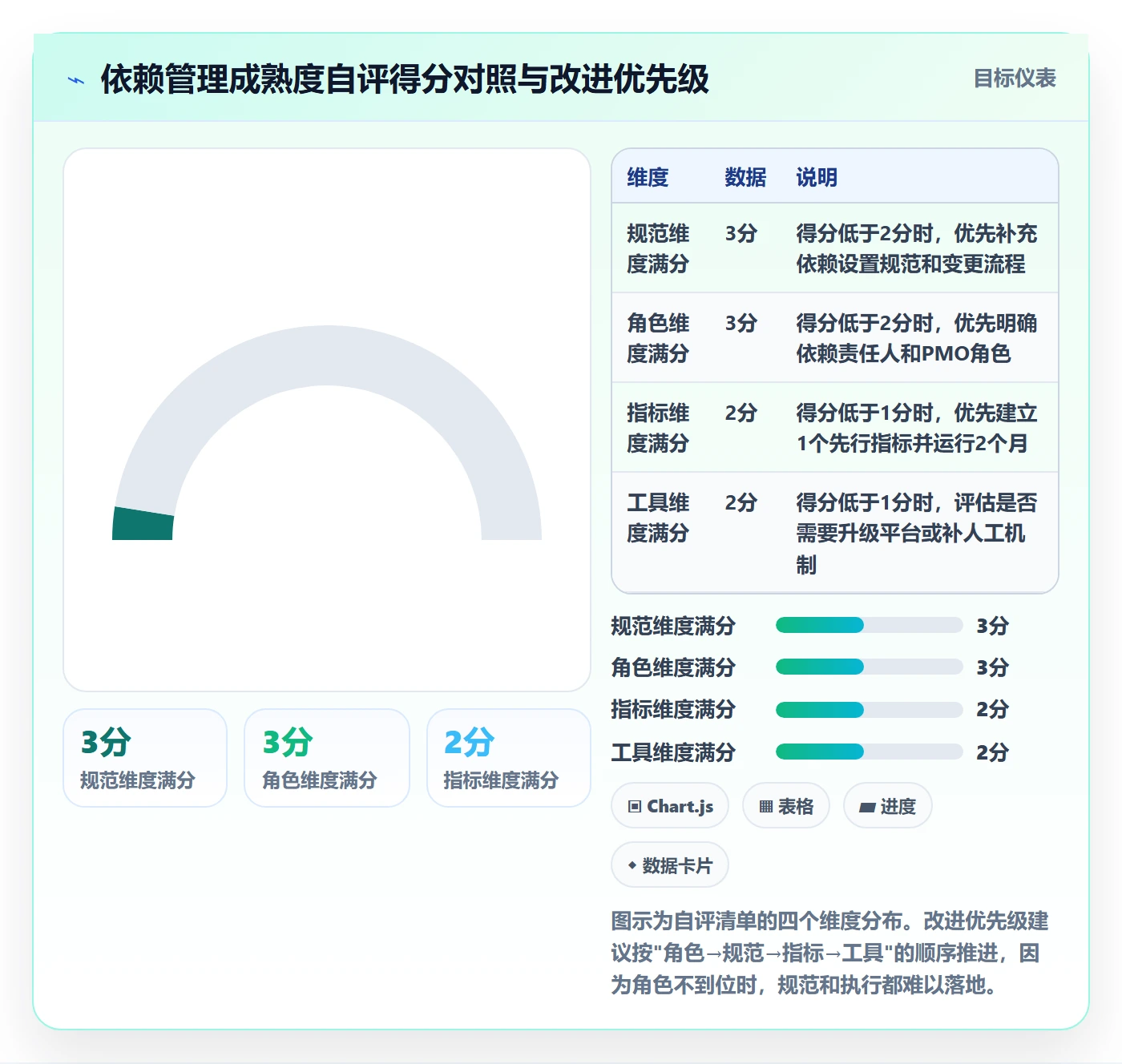
Task: Click the 目标仪表 label in the header
Action: (x=1015, y=79)
